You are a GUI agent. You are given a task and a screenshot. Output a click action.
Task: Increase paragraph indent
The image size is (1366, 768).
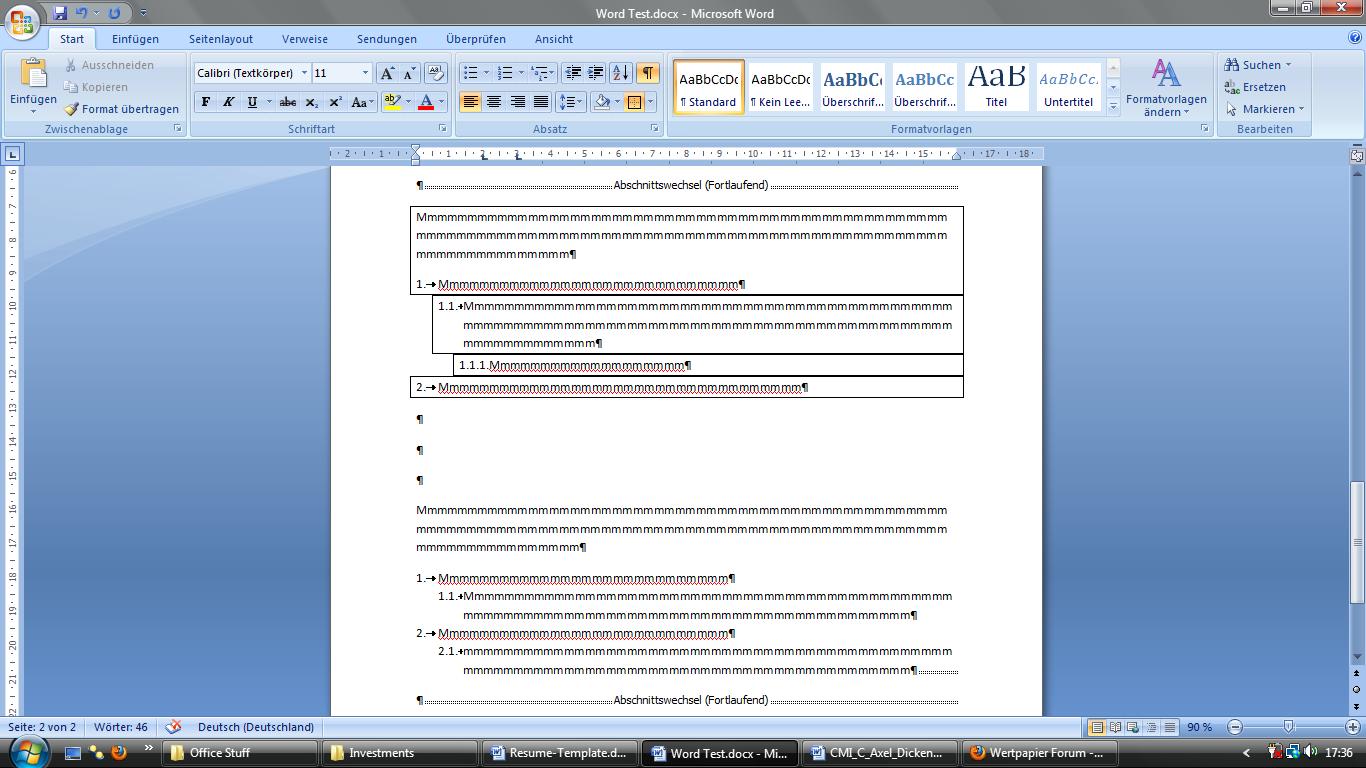(595, 73)
